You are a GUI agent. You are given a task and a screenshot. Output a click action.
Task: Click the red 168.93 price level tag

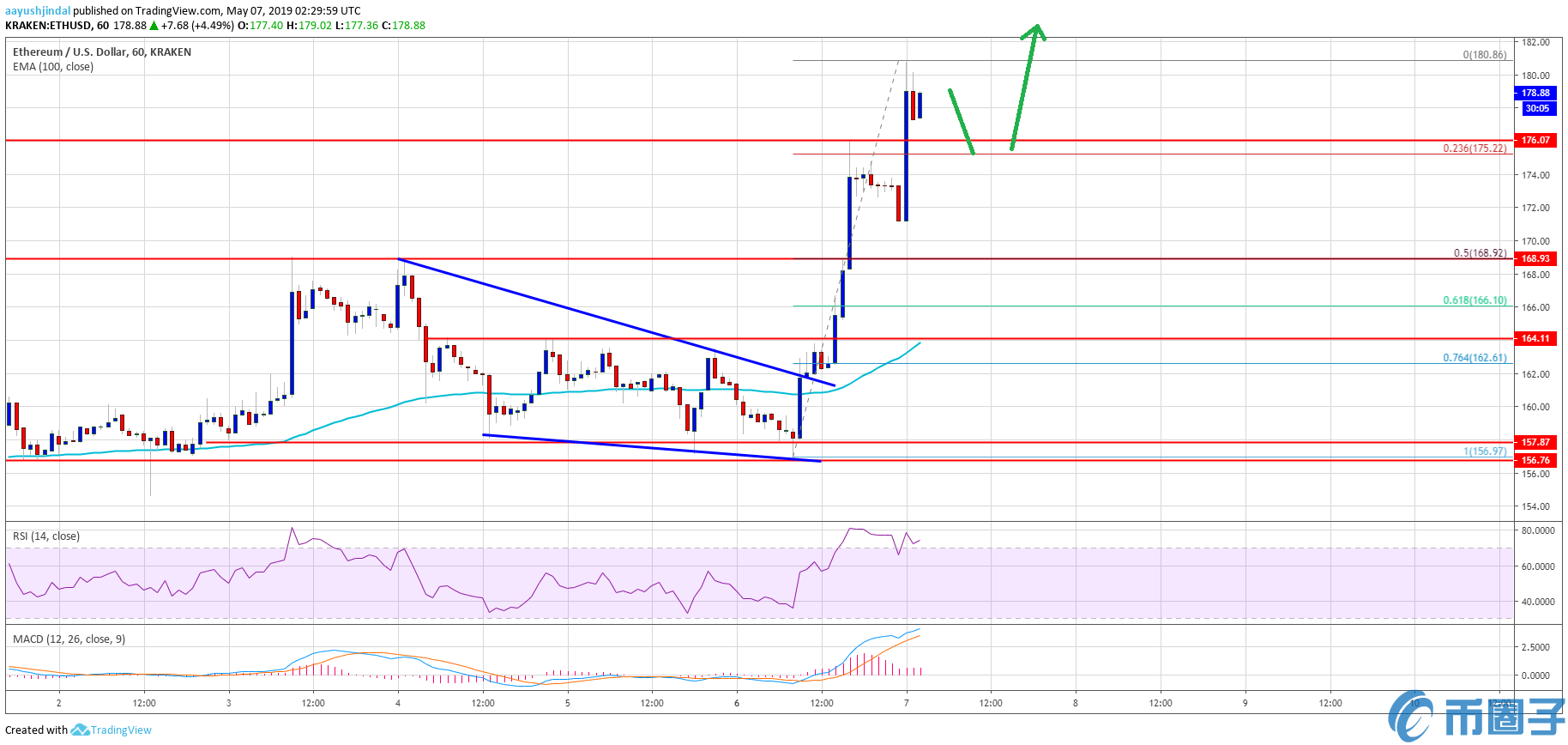[x=1535, y=258]
